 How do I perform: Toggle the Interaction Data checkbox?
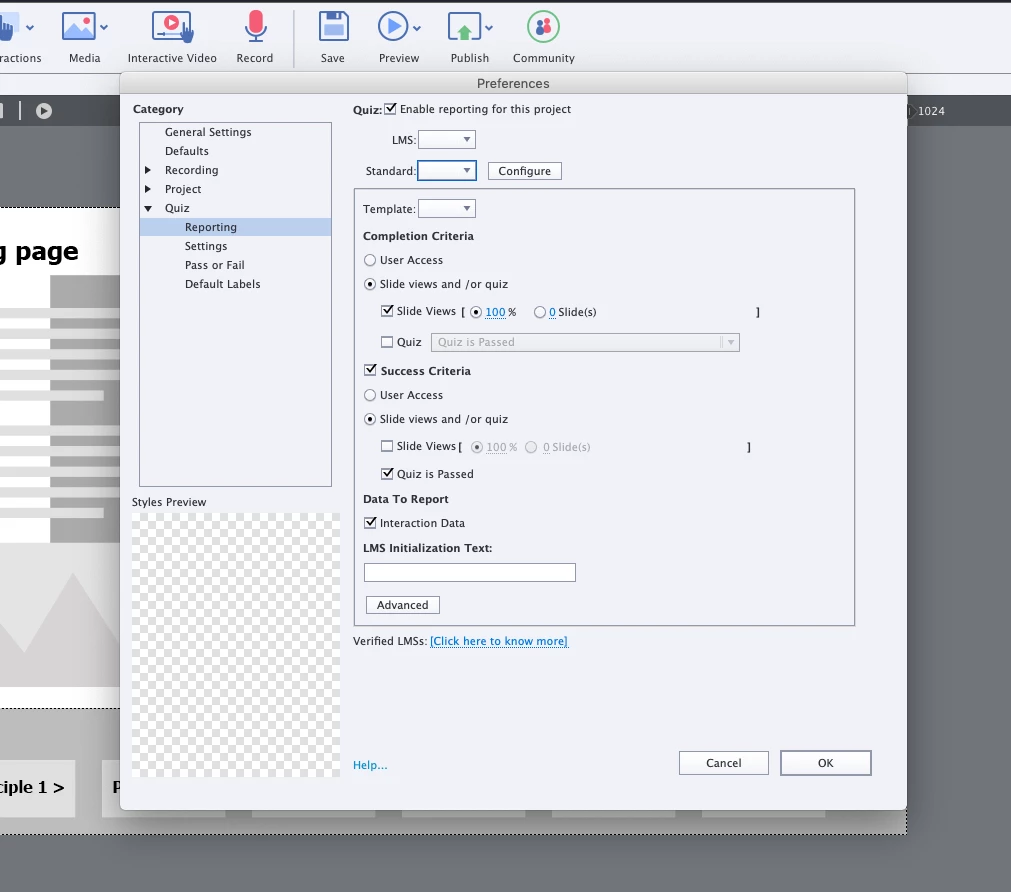point(370,523)
